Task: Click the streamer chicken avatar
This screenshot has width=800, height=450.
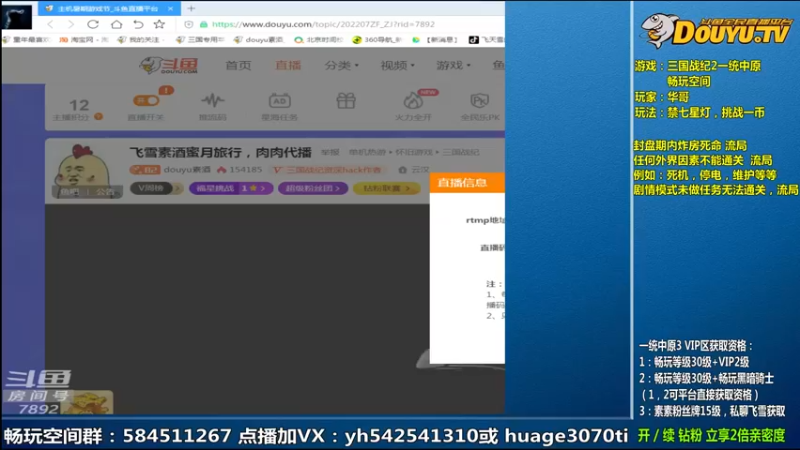Action: pyautogui.click(x=82, y=168)
